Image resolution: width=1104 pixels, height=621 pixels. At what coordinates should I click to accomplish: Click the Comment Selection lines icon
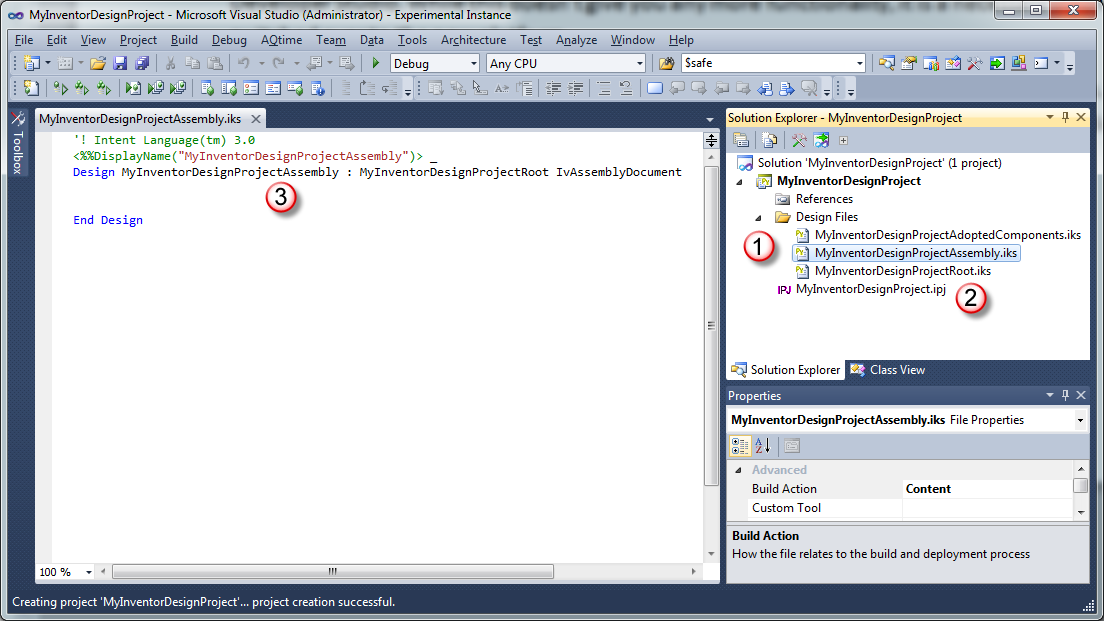(603, 88)
